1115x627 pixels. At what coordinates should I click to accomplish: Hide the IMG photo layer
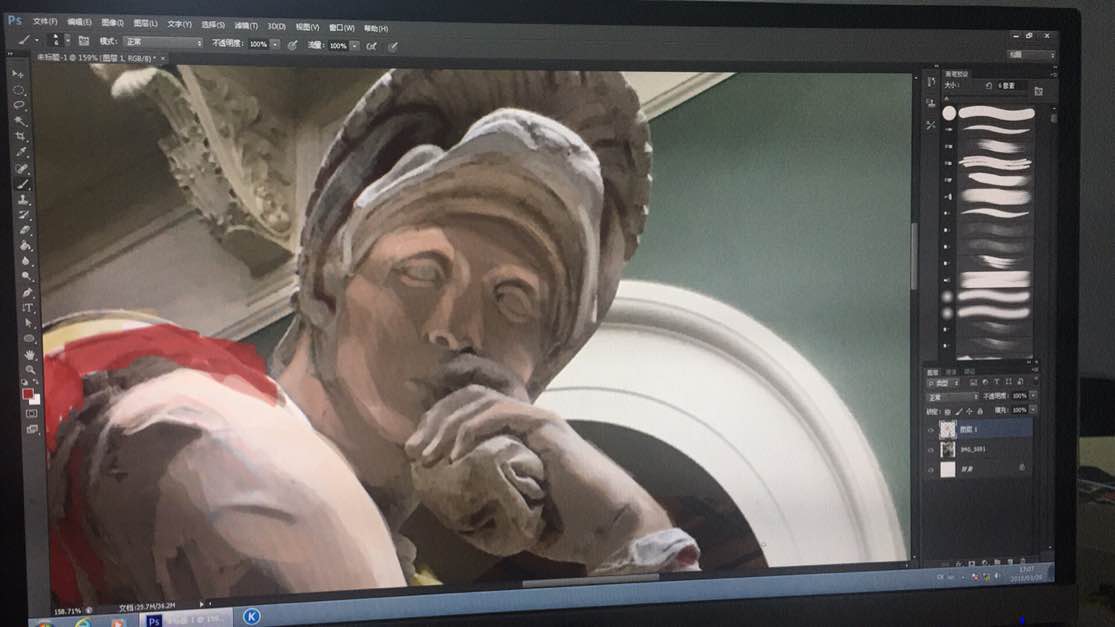[931, 449]
